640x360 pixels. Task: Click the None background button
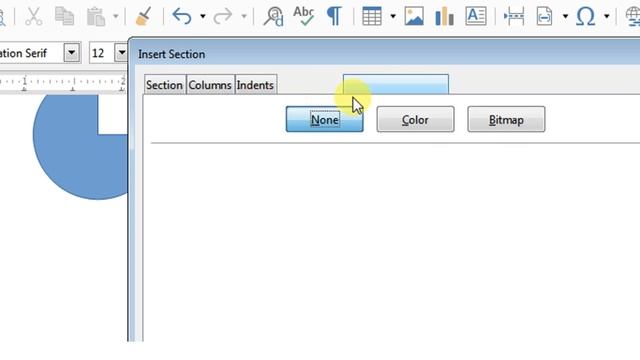(x=324, y=119)
